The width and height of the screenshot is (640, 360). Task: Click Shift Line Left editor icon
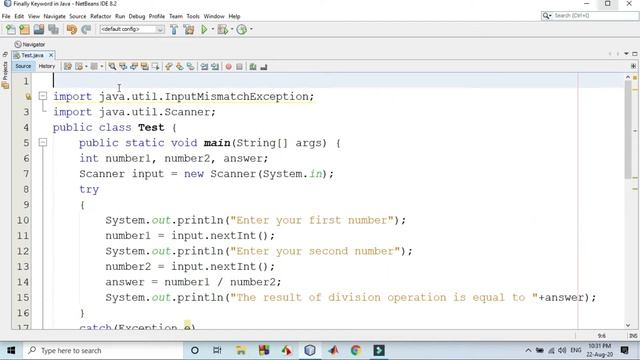tap(204, 67)
